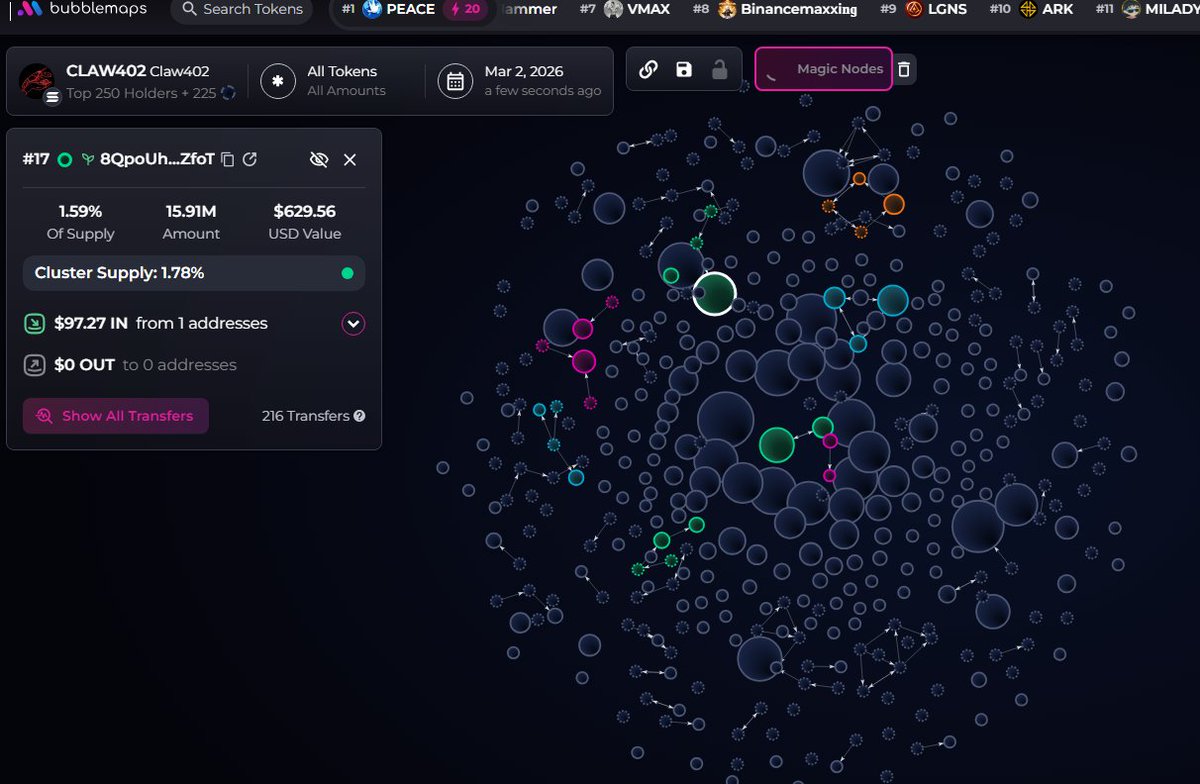This screenshot has width=1200, height=784.
Task: Open trending token #10 ARK
Action: point(1031,10)
